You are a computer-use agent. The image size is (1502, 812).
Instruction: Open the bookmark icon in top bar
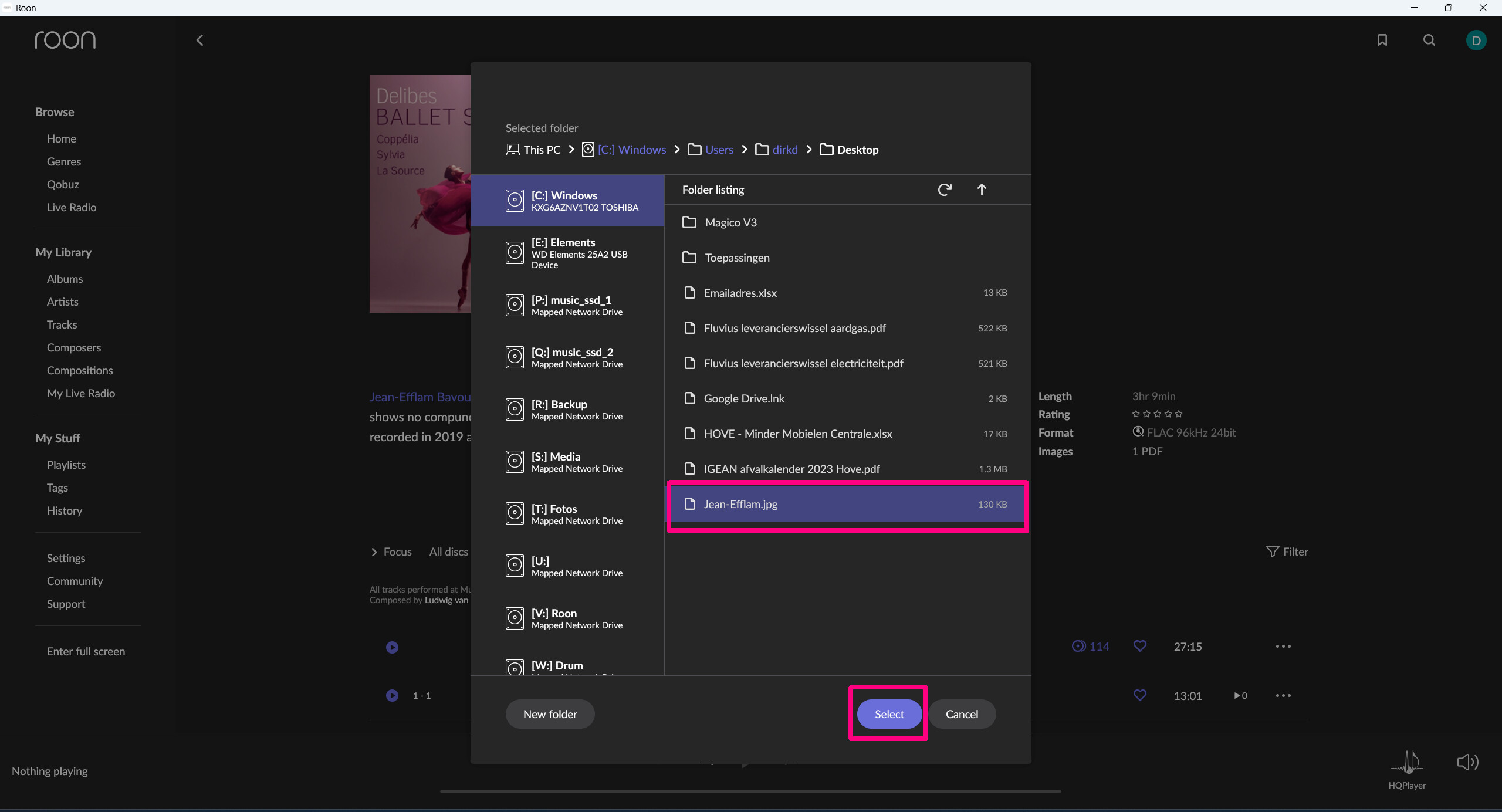tap(1382, 40)
